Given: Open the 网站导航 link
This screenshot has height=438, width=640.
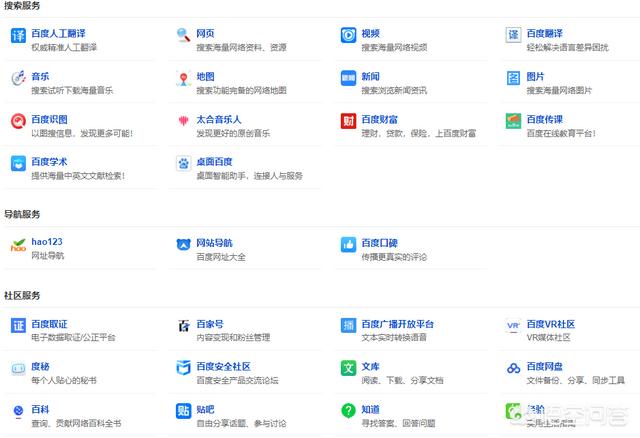Looking at the screenshot, I should pos(214,243).
